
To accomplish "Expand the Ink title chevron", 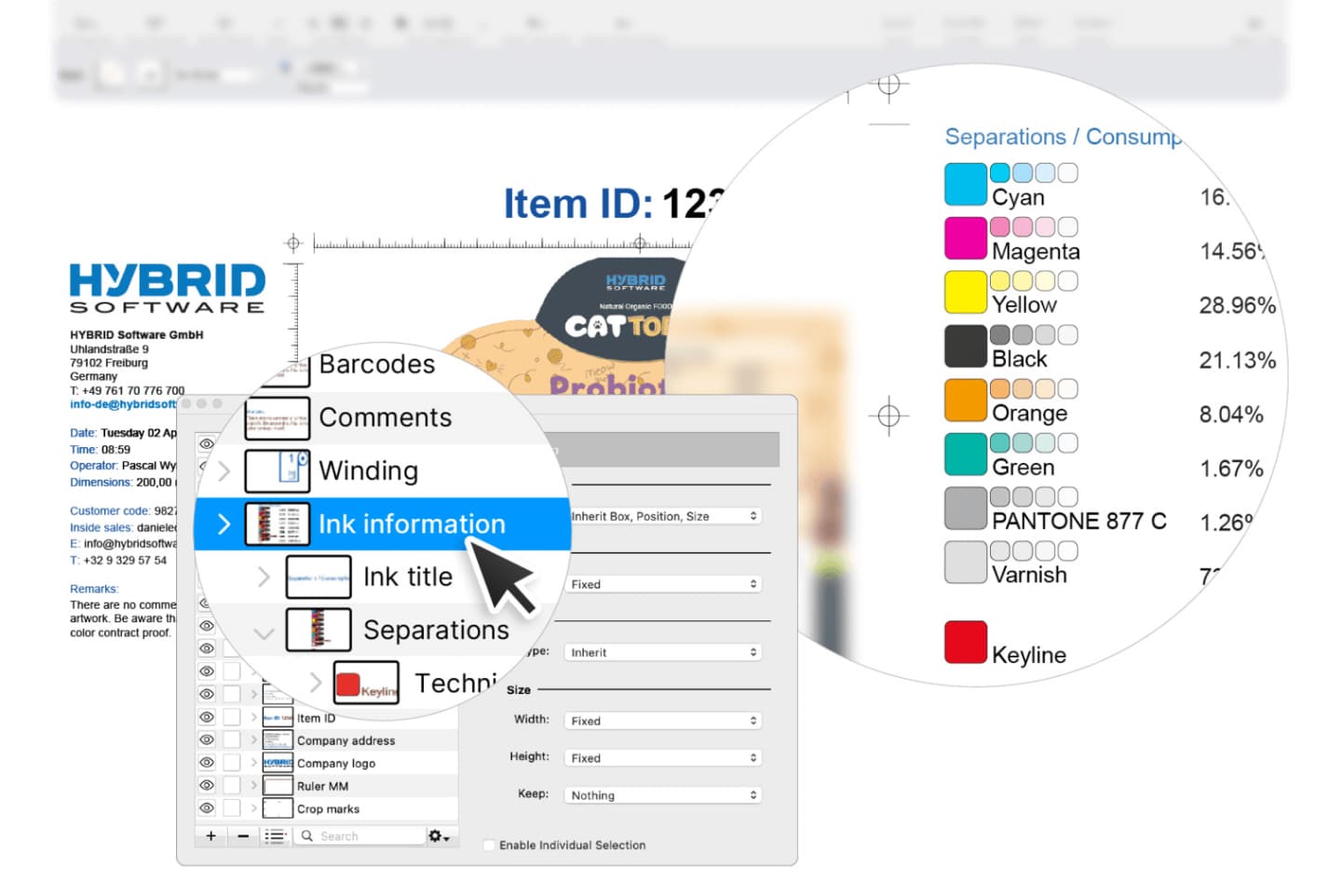I will [264, 577].
